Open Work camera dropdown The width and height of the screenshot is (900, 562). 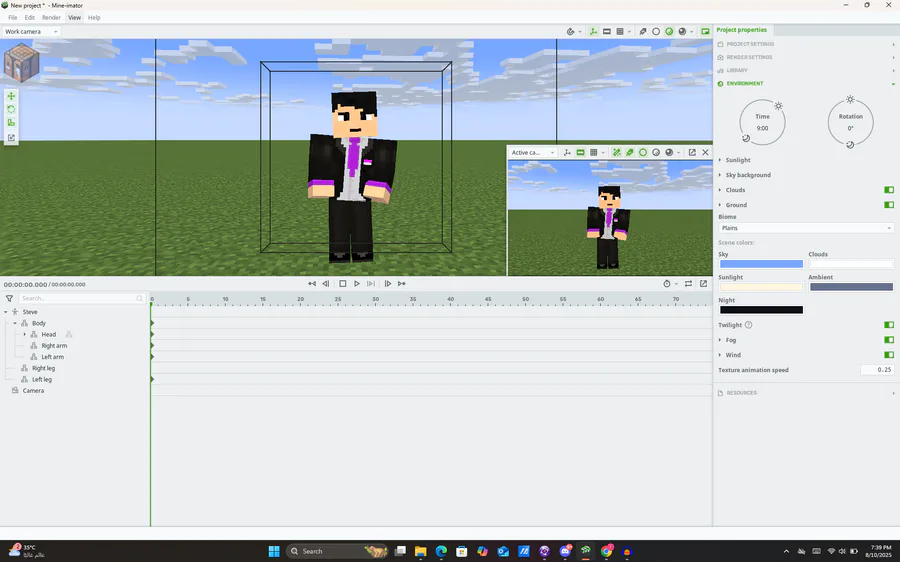32,32
